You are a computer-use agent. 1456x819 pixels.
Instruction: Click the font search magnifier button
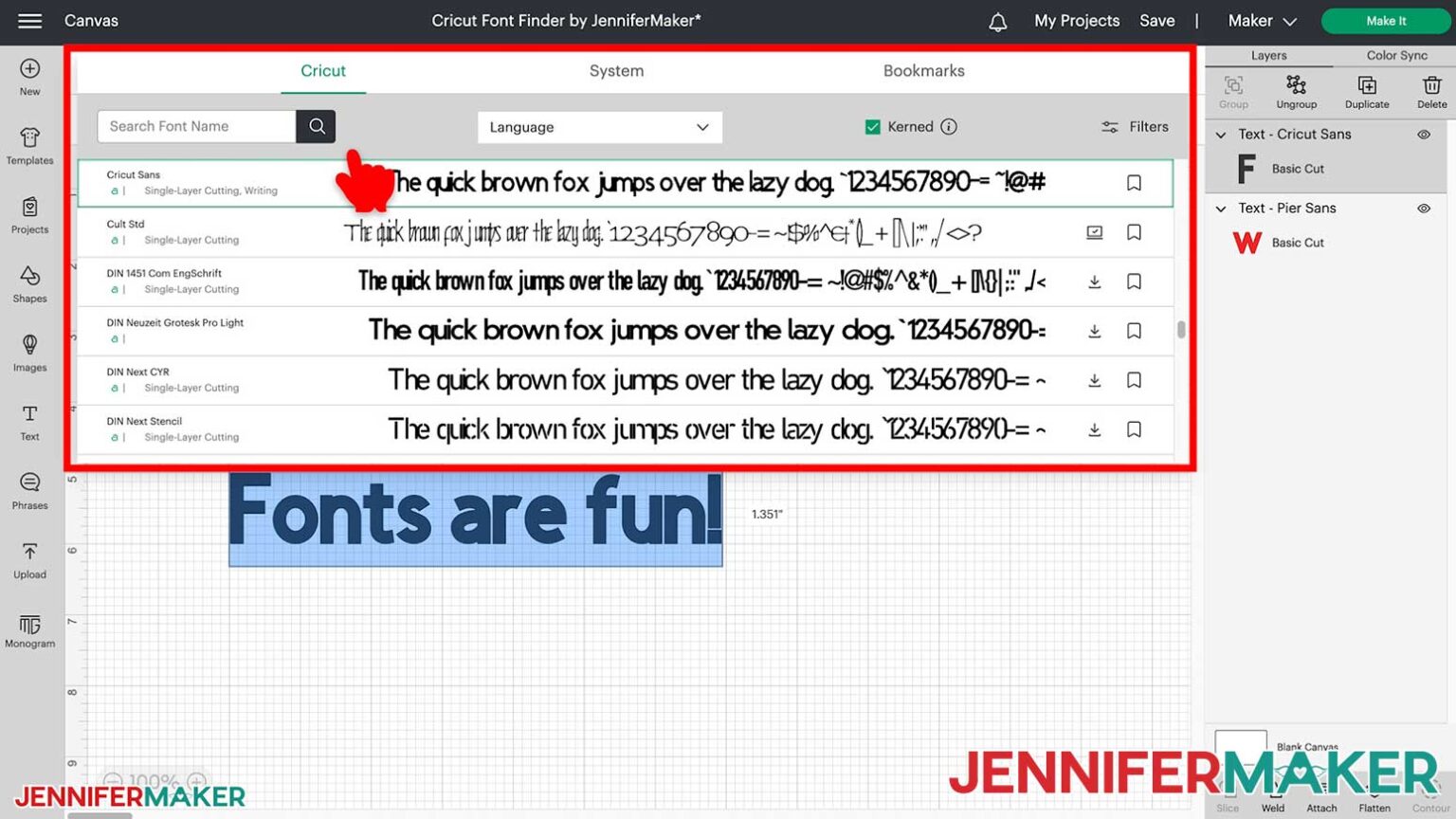pos(316,126)
